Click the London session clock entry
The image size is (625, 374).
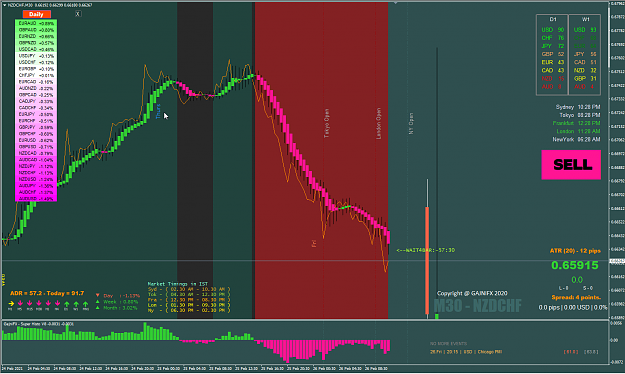578,131
